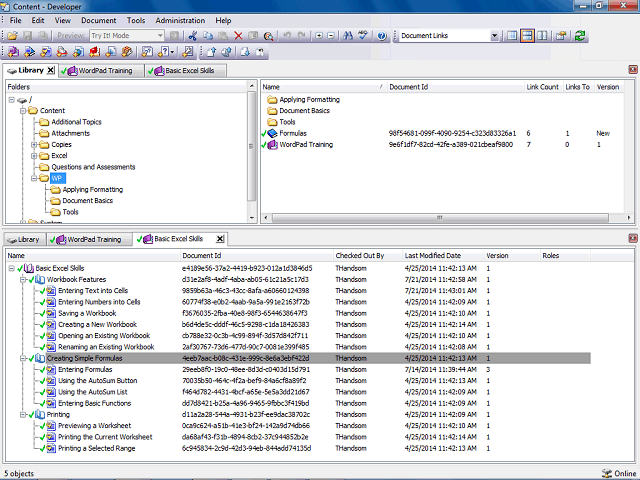Select the Saving a Workbook topic
This screenshot has height=480, width=640.
(87, 313)
